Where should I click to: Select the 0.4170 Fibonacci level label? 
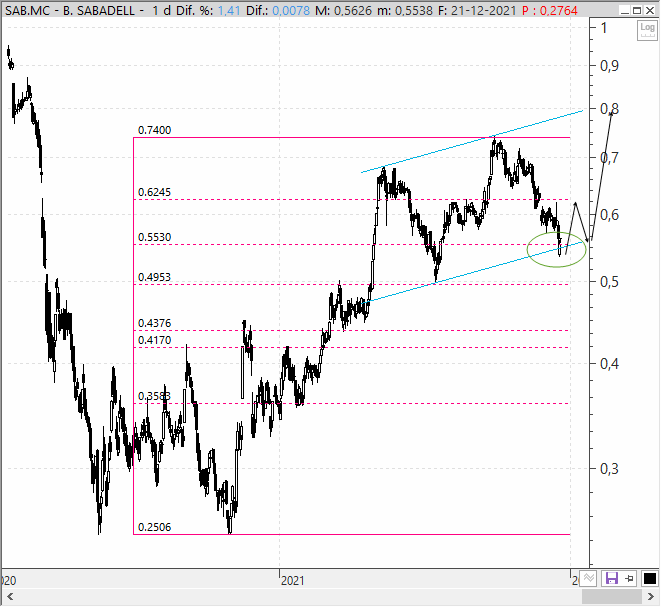pyautogui.click(x=154, y=340)
